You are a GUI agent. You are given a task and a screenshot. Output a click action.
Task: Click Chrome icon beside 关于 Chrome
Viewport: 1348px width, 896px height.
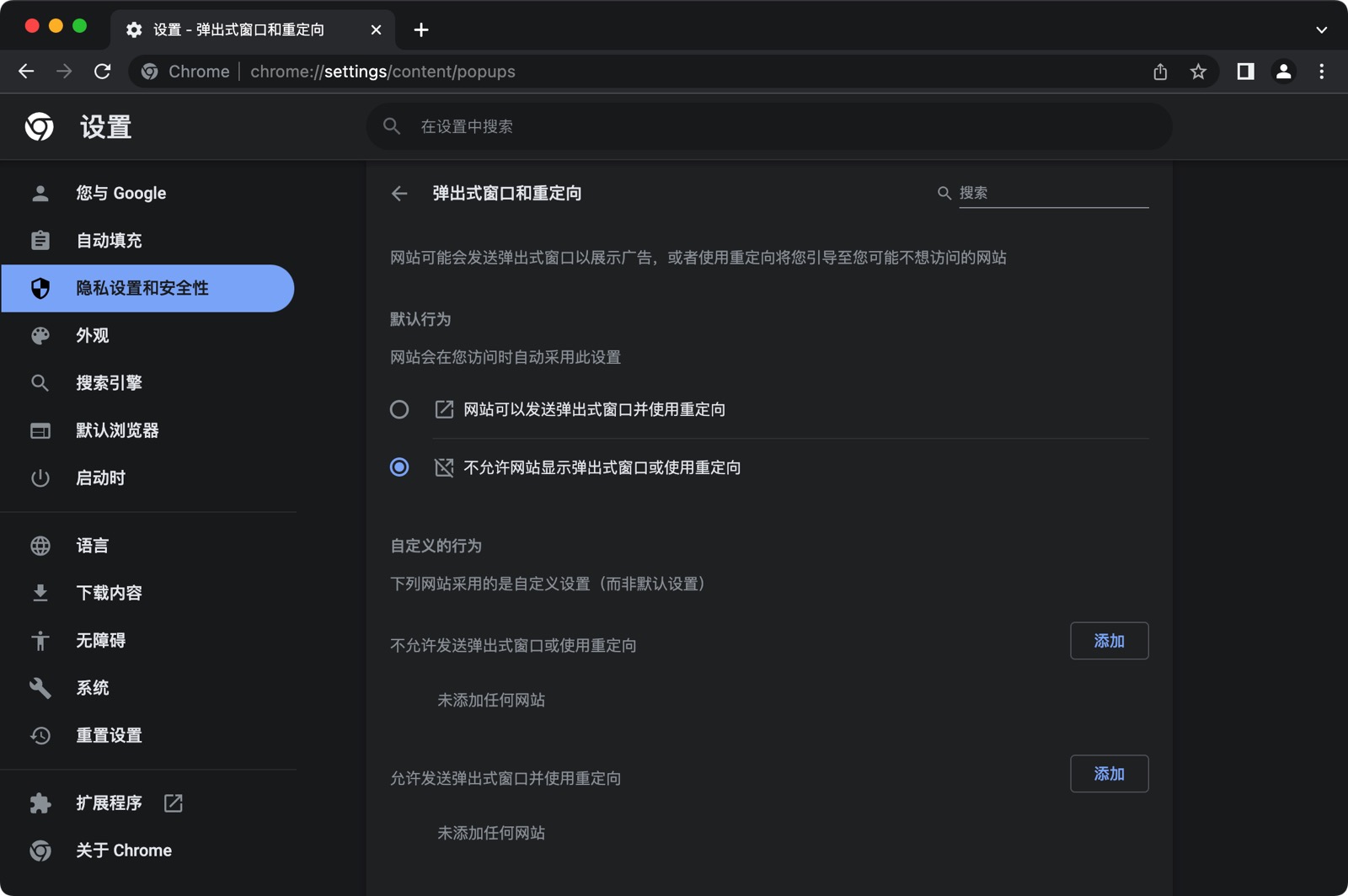coord(40,851)
